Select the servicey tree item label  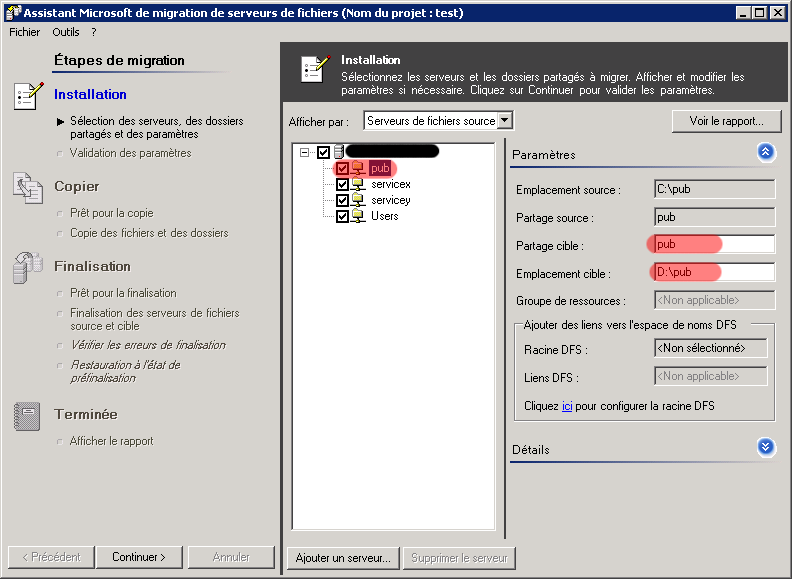coord(391,201)
